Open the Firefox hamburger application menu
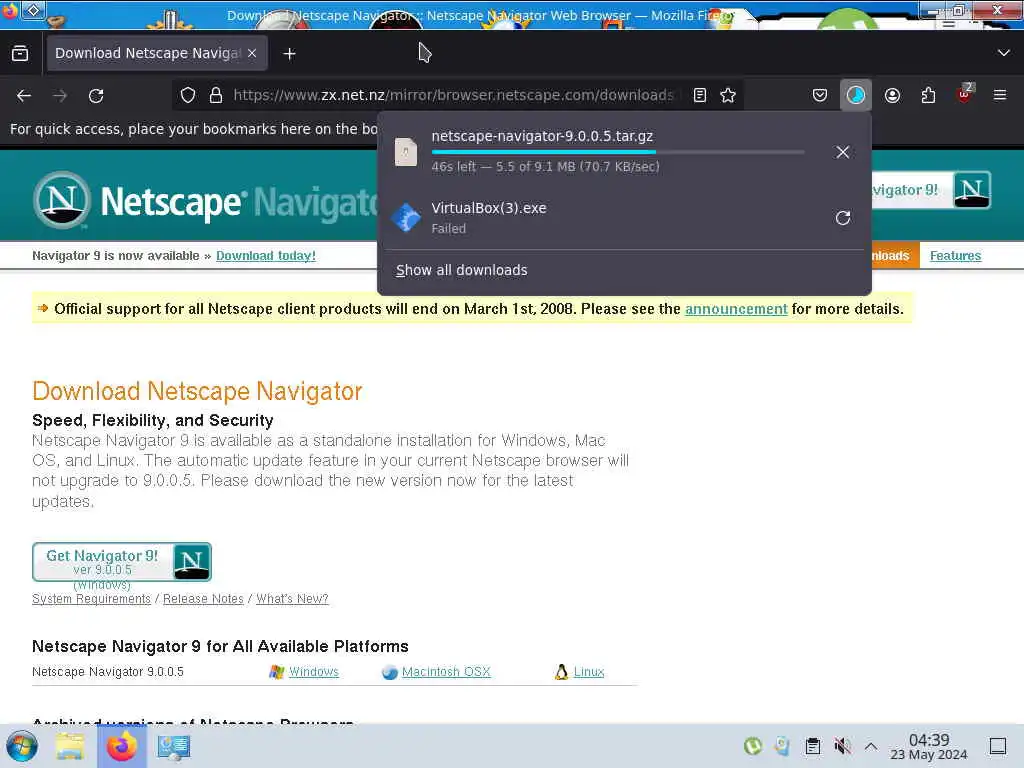 click(x=1000, y=95)
